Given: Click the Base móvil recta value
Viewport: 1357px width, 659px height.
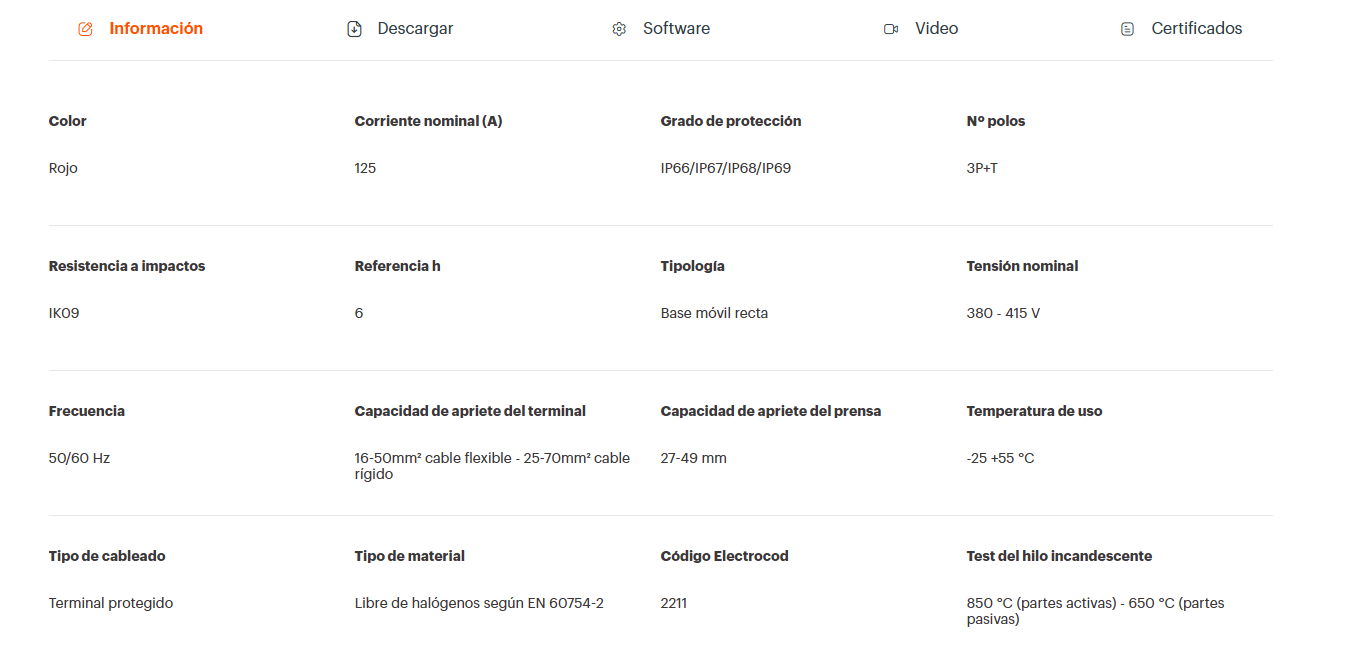Looking at the screenshot, I should [714, 313].
